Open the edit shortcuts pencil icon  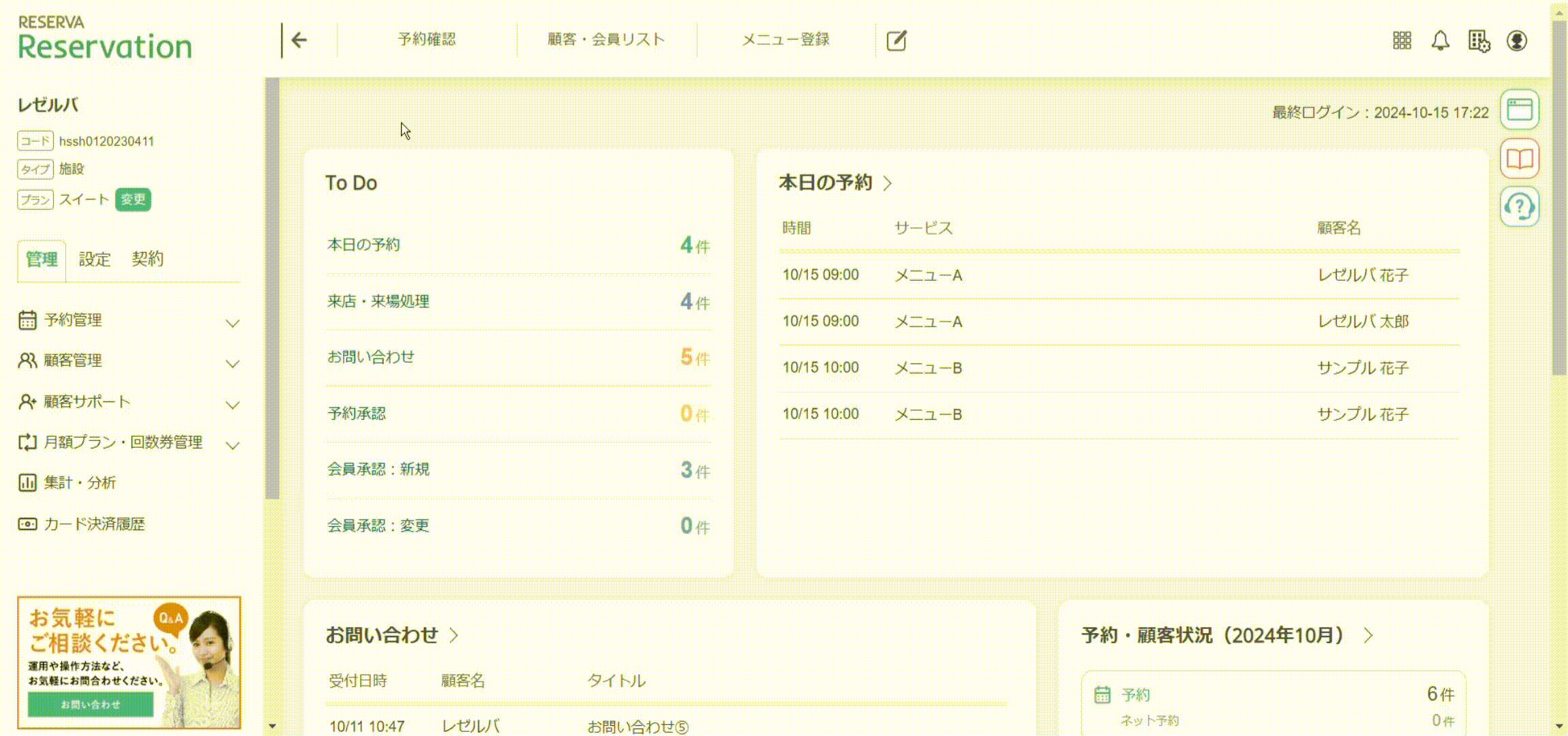(896, 40)
